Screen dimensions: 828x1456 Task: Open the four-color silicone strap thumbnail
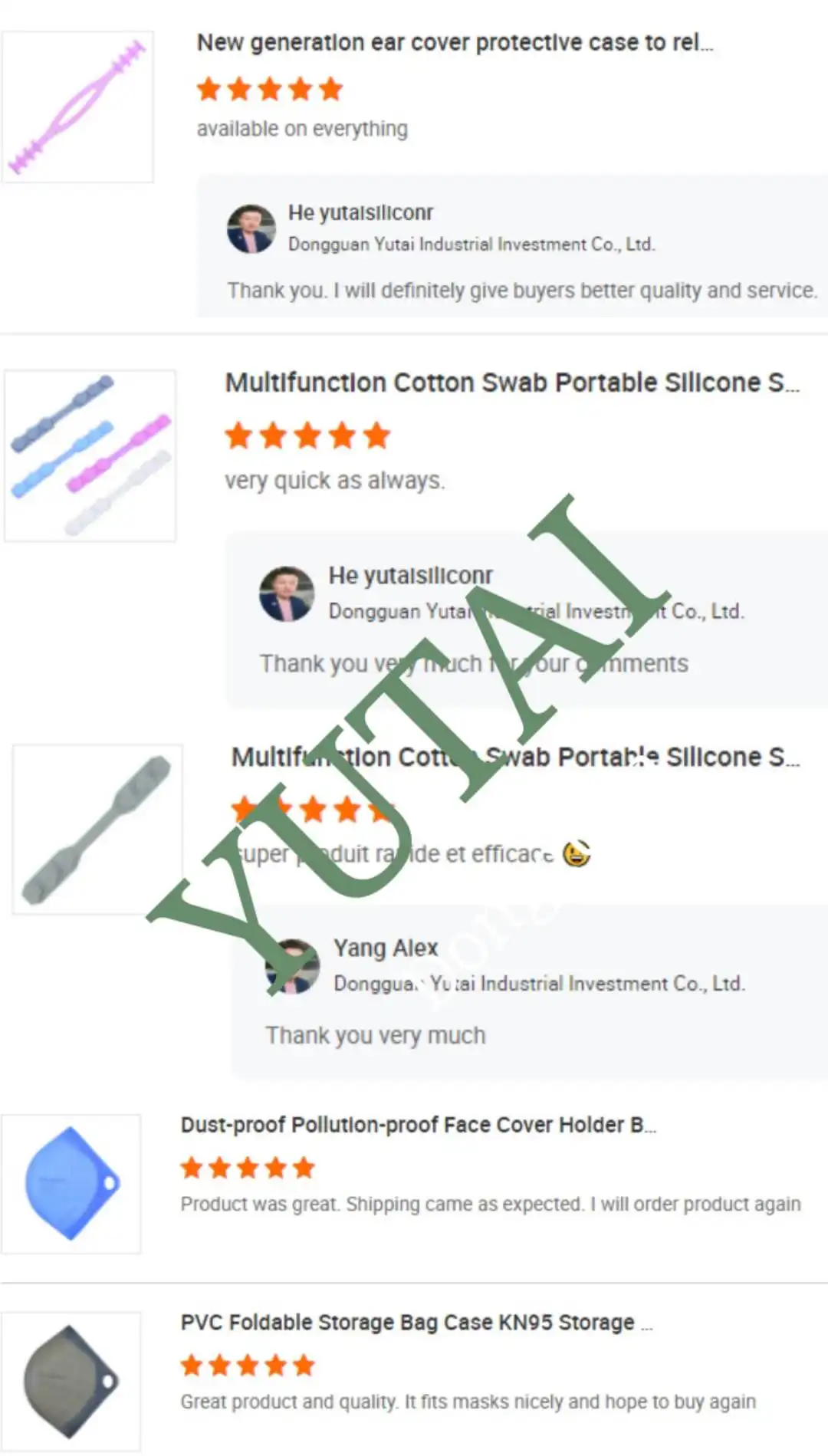click(90, 456)
